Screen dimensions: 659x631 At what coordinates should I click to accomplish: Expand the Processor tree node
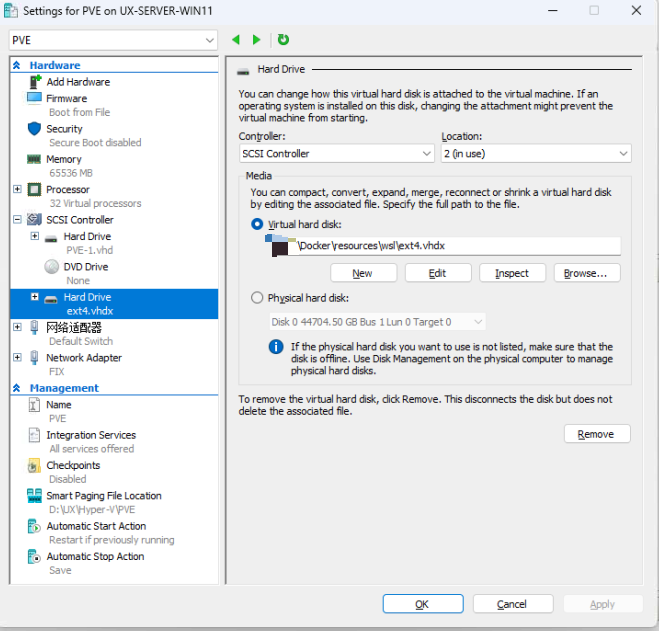click(x=17, y=189)
